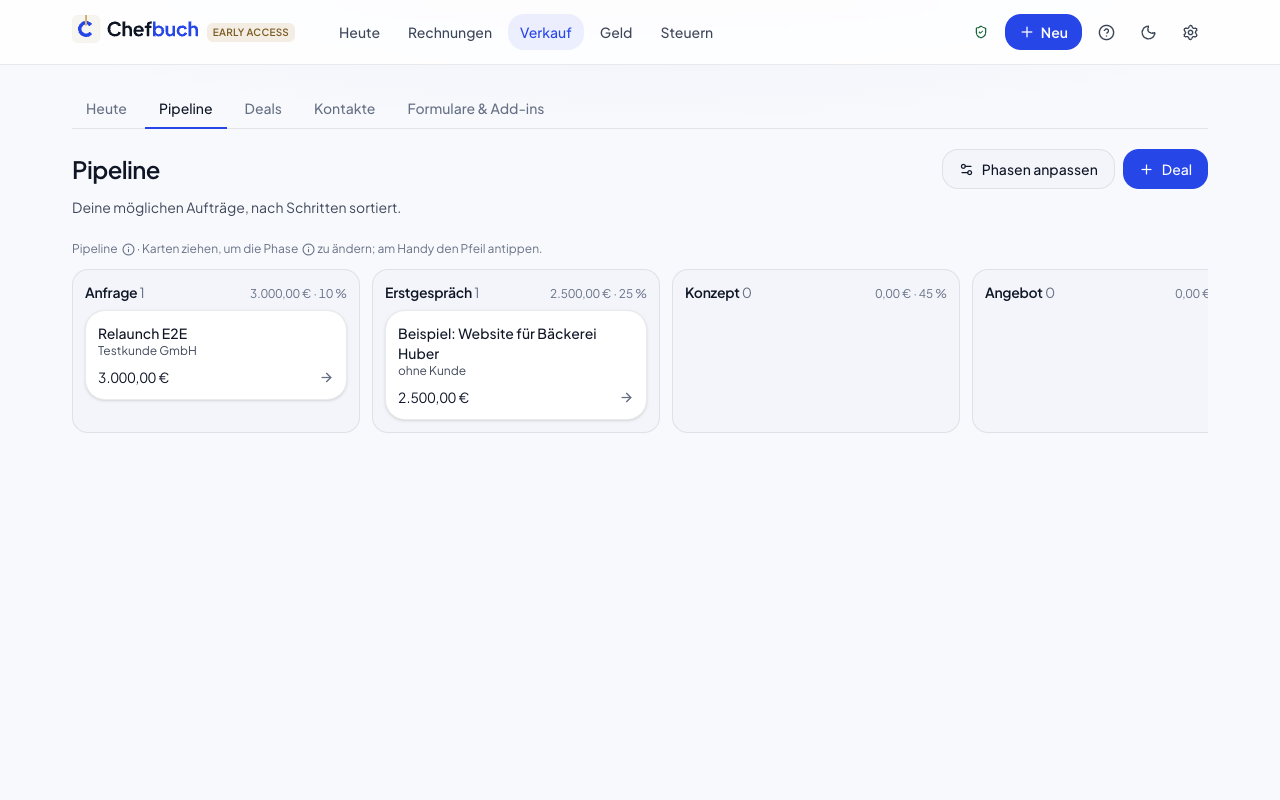This screenshot has height=800, width=1280.
Task: Click the 3.000,00 € card amount
Action: pyautogui.click(x=134, y=377)
